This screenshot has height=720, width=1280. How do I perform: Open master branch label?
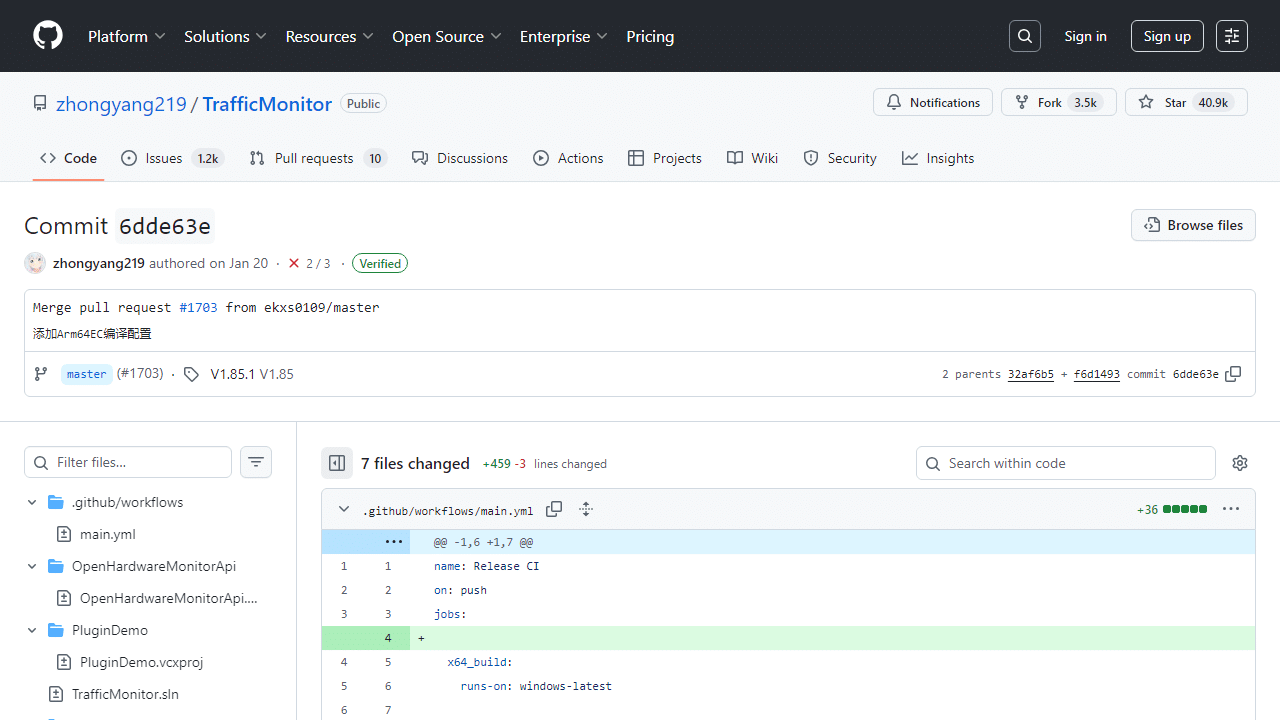click(87, 374)
